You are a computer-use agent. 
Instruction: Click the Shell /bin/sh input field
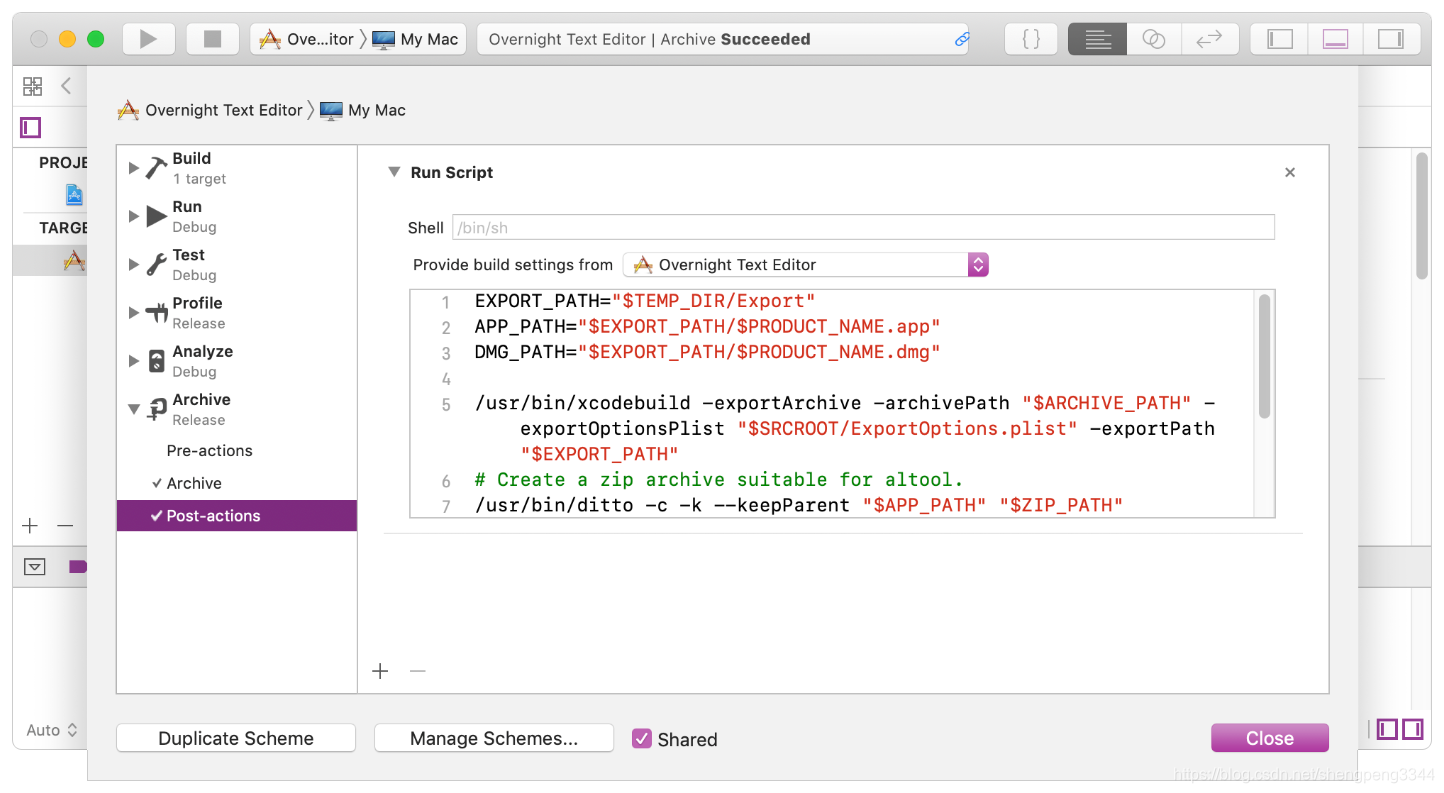(863, 227)
